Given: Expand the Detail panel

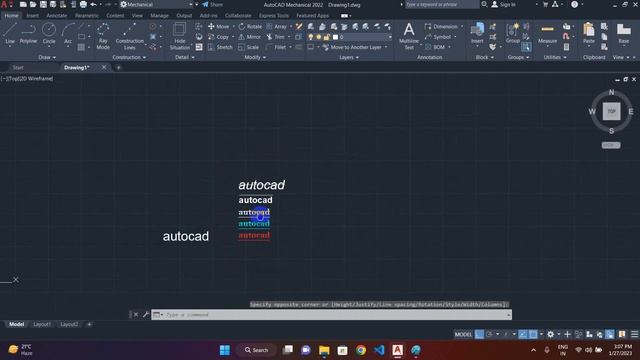Looking at the screenshot, I should click(x=184, y=58).
